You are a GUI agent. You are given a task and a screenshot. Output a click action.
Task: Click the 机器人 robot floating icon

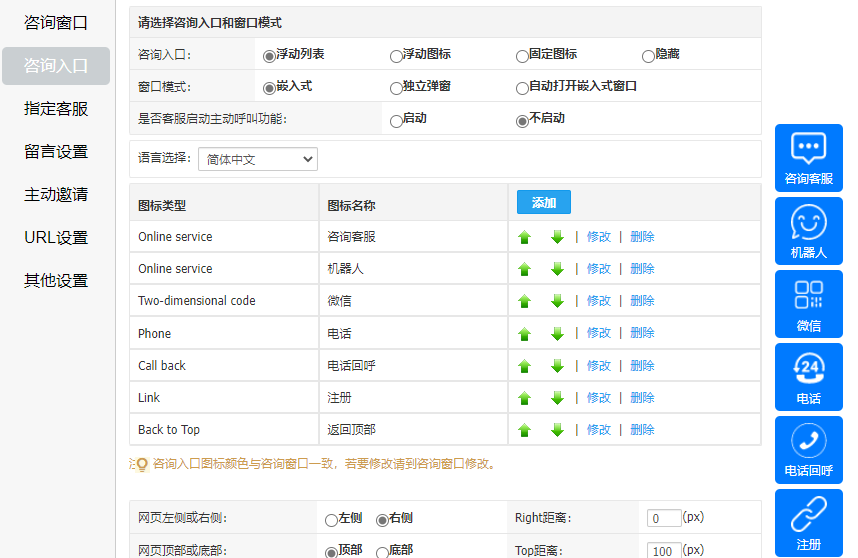pos(808,230)
